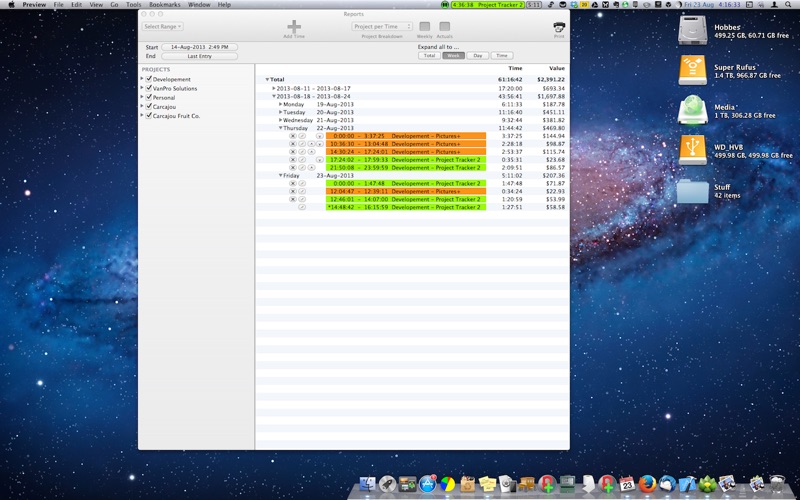Move down Thursday 0:00:00 – 3:37:25 entry

(319, 136)
